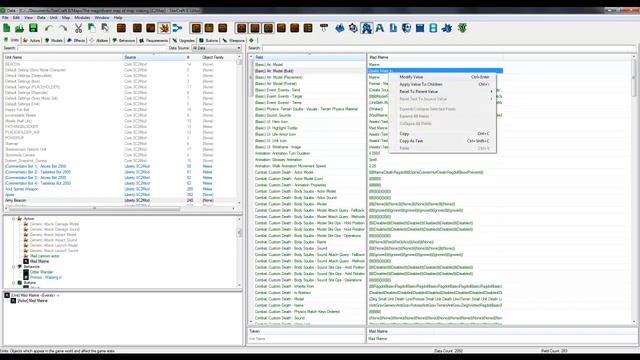Select the Mad cannon actor tree item
The height and width of the screenshot is (360, 640).
pyautogui.click(x=44, y=256)
